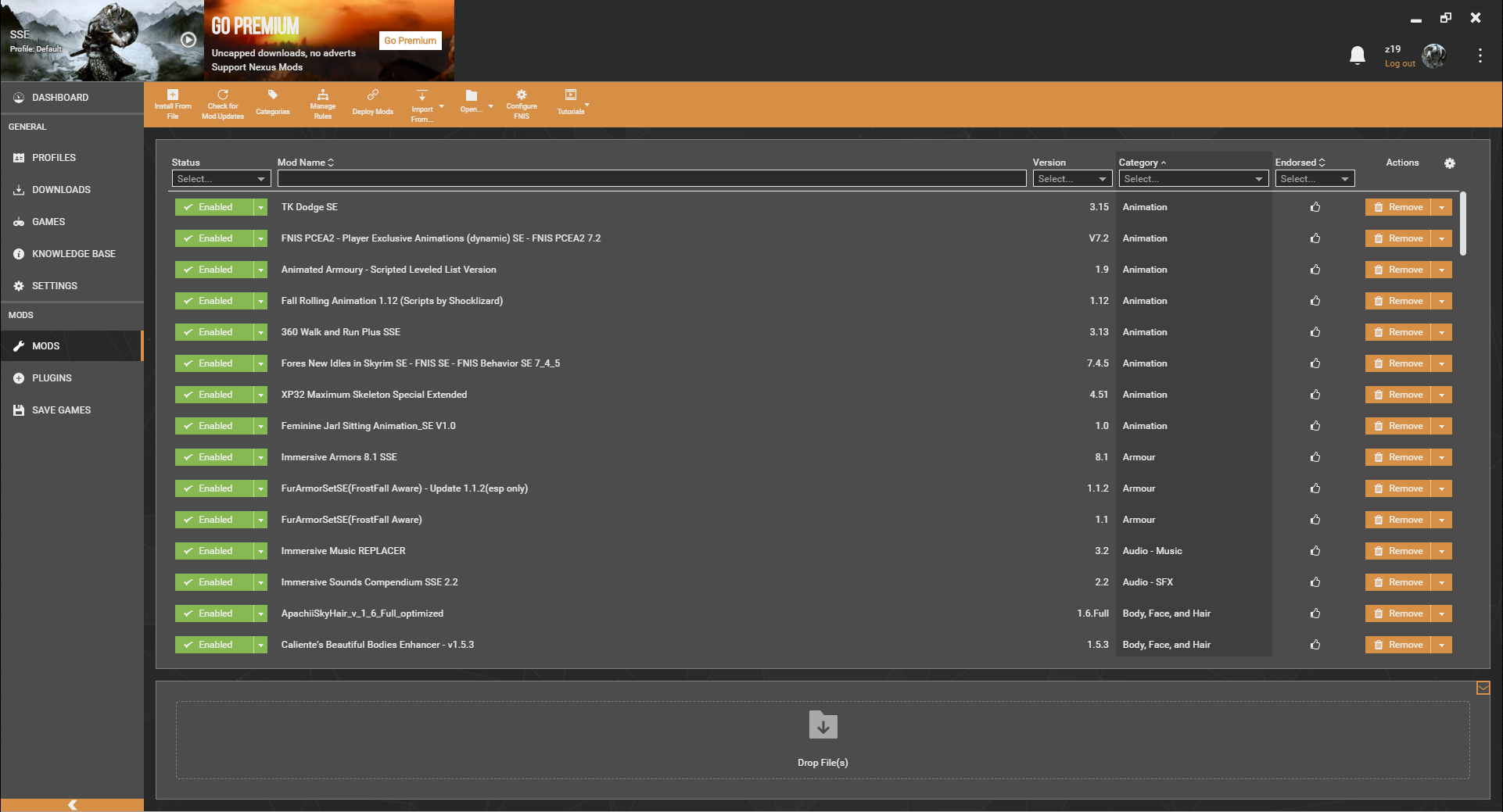This screenshot has width=1503, height=812.
Task: Disable Animated Armoury mod
Action: 214,270
